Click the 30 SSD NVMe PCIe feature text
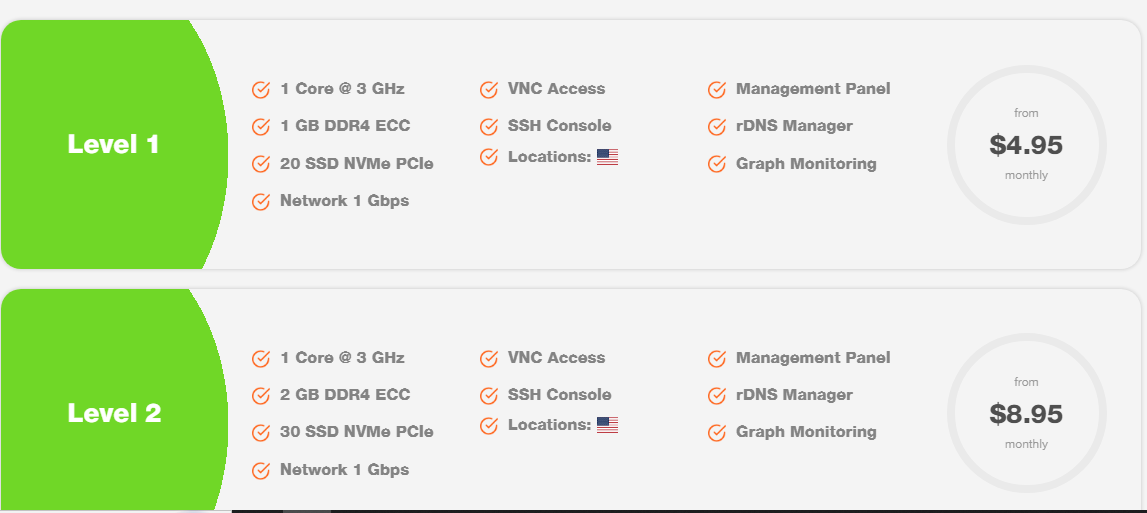This screenshot has width=1147, height=513. point(356,432)
